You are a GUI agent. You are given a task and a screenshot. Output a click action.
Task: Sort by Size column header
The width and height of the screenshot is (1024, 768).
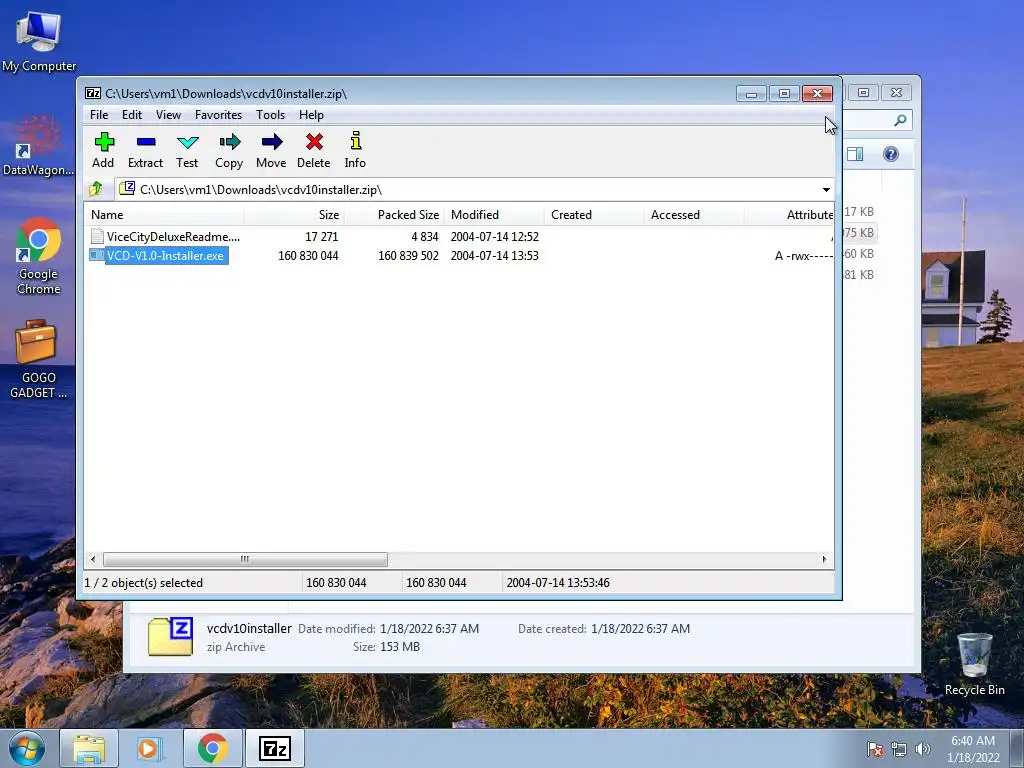click(x=295, y=215)
